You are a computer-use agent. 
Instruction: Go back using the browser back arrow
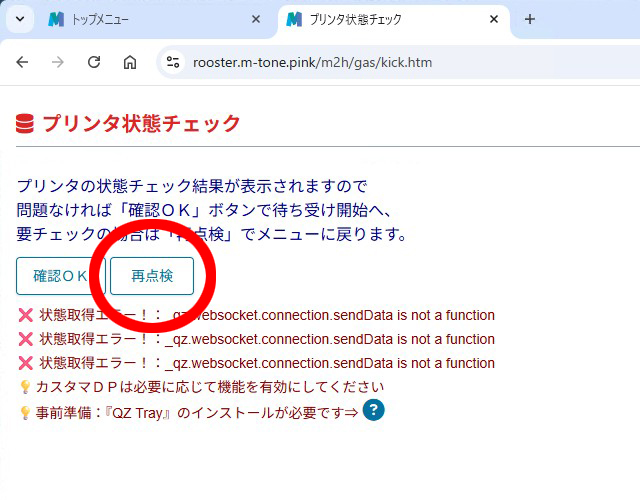tap(22, 62)
